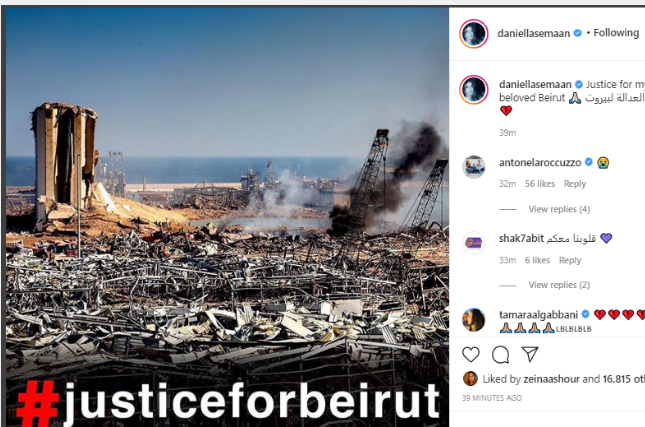Open the small liker avatar beside zeinaashour
The image size is (645, 427).
click(470, 378)
